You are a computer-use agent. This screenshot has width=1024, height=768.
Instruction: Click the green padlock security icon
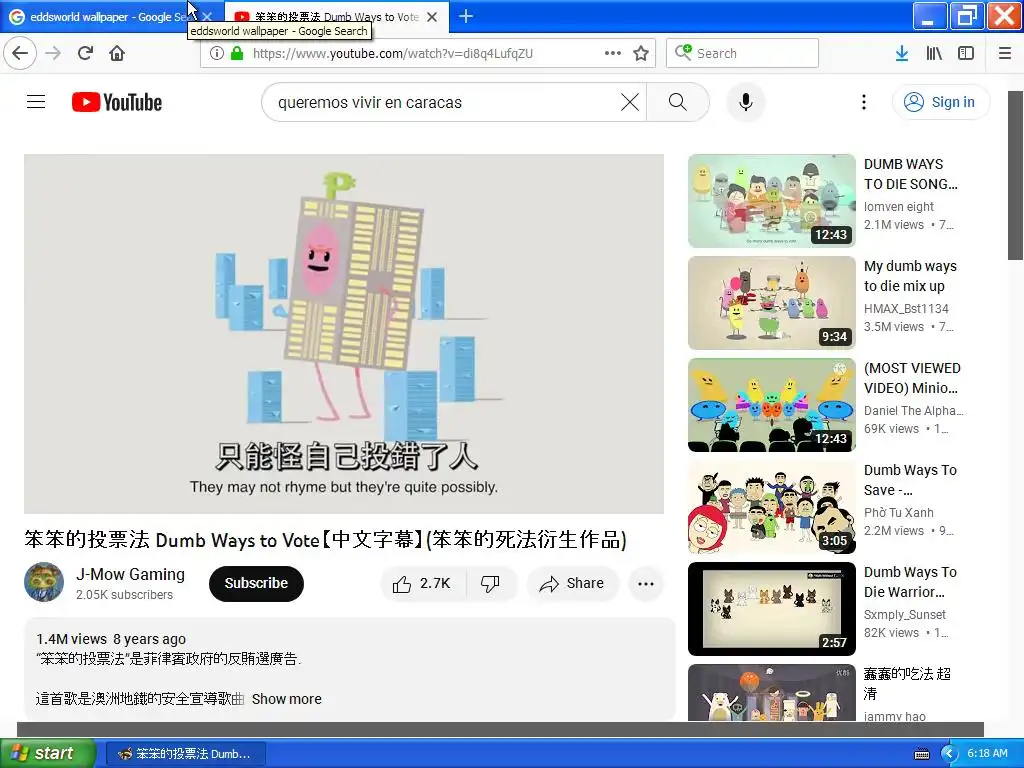(x=236, y=54)
